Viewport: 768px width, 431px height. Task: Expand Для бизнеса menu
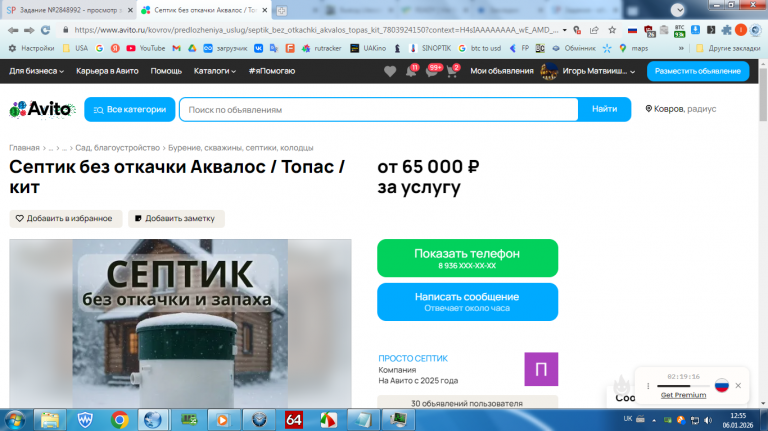pyautogui.click(x=36, y=71)
